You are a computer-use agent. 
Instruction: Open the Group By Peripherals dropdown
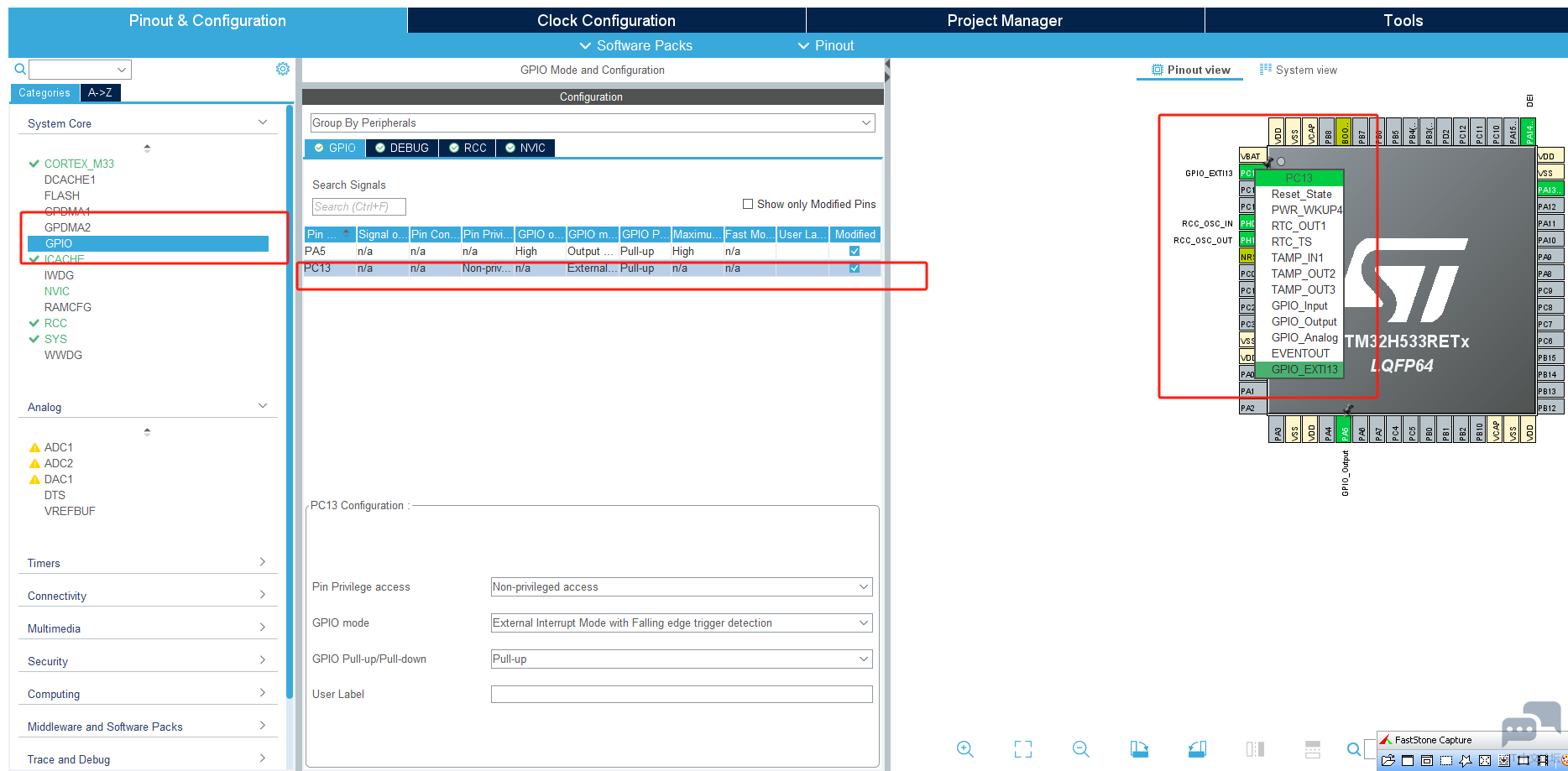[593, 122]
